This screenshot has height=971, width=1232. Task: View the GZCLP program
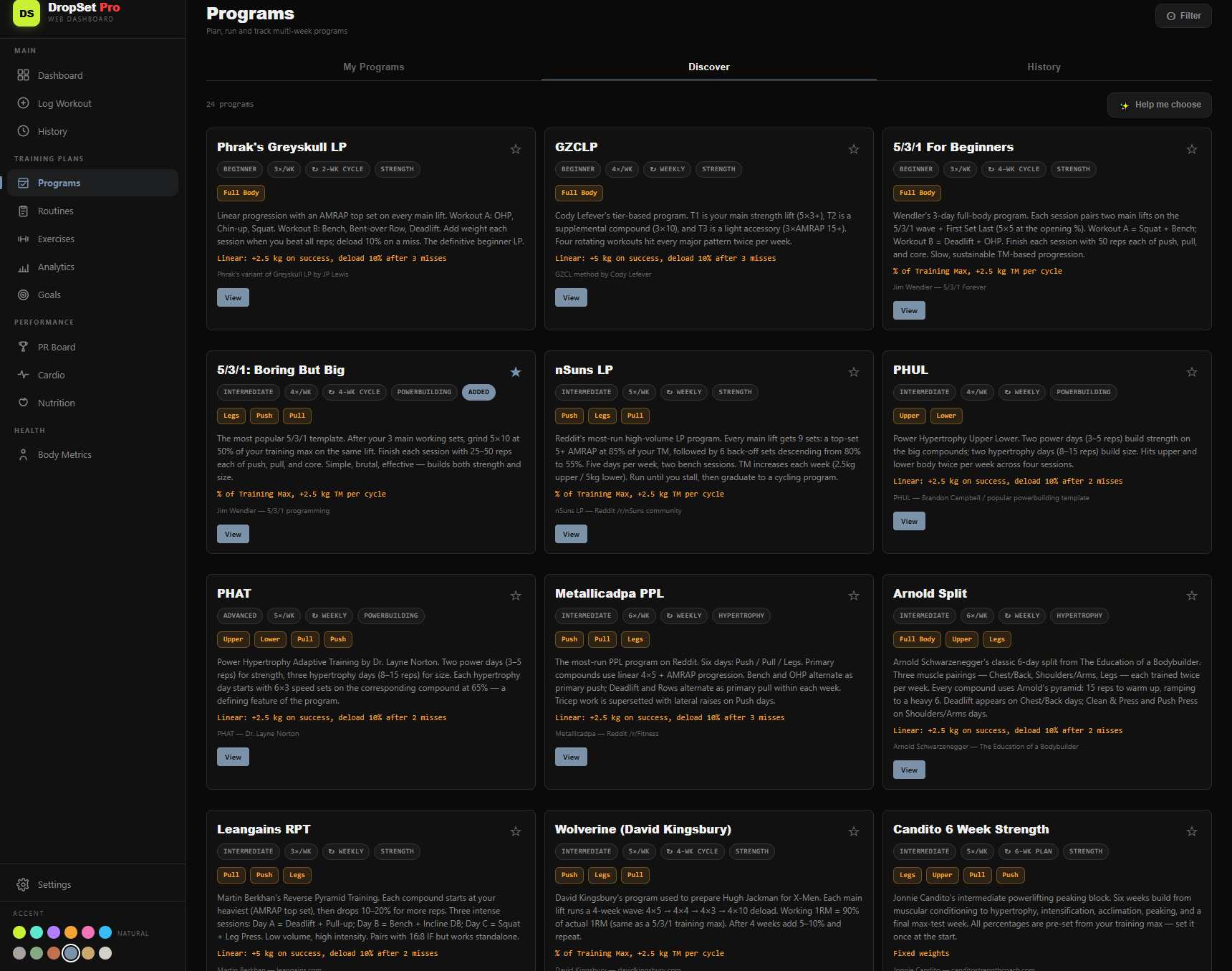pos(571,297)
